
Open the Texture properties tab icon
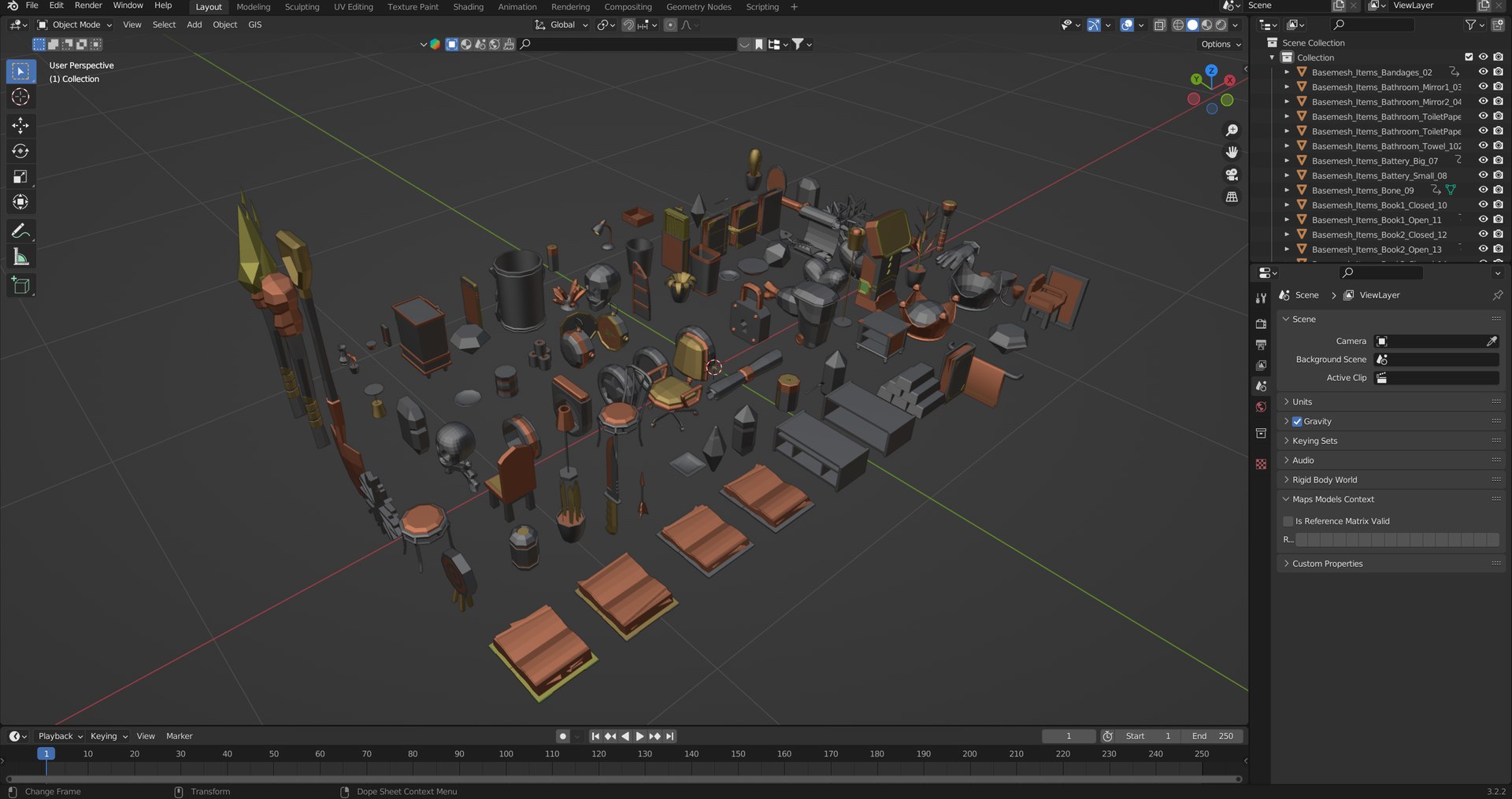tap(1261, 464)
